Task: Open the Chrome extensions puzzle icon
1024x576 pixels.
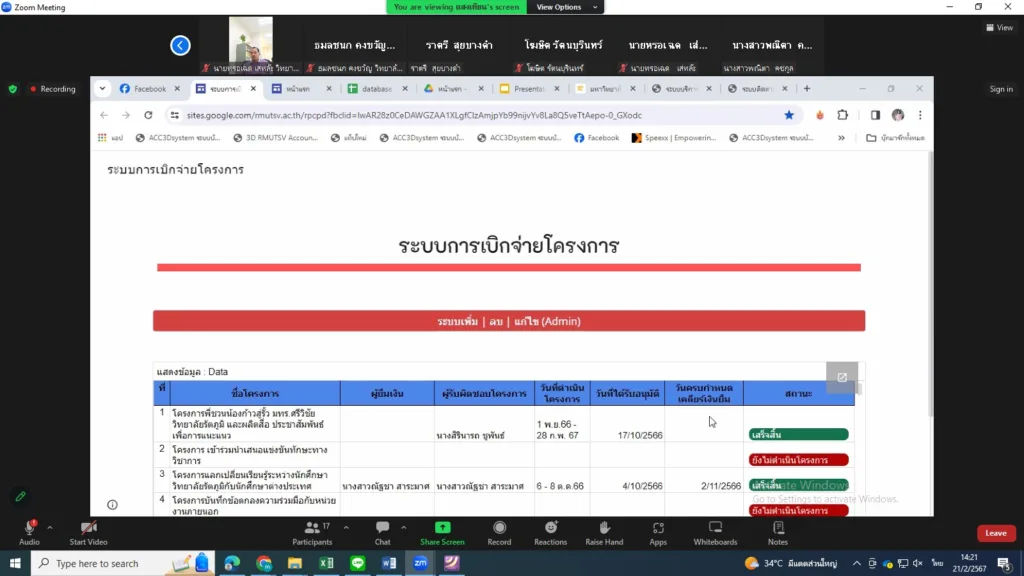Action: [x=842, y=115]
